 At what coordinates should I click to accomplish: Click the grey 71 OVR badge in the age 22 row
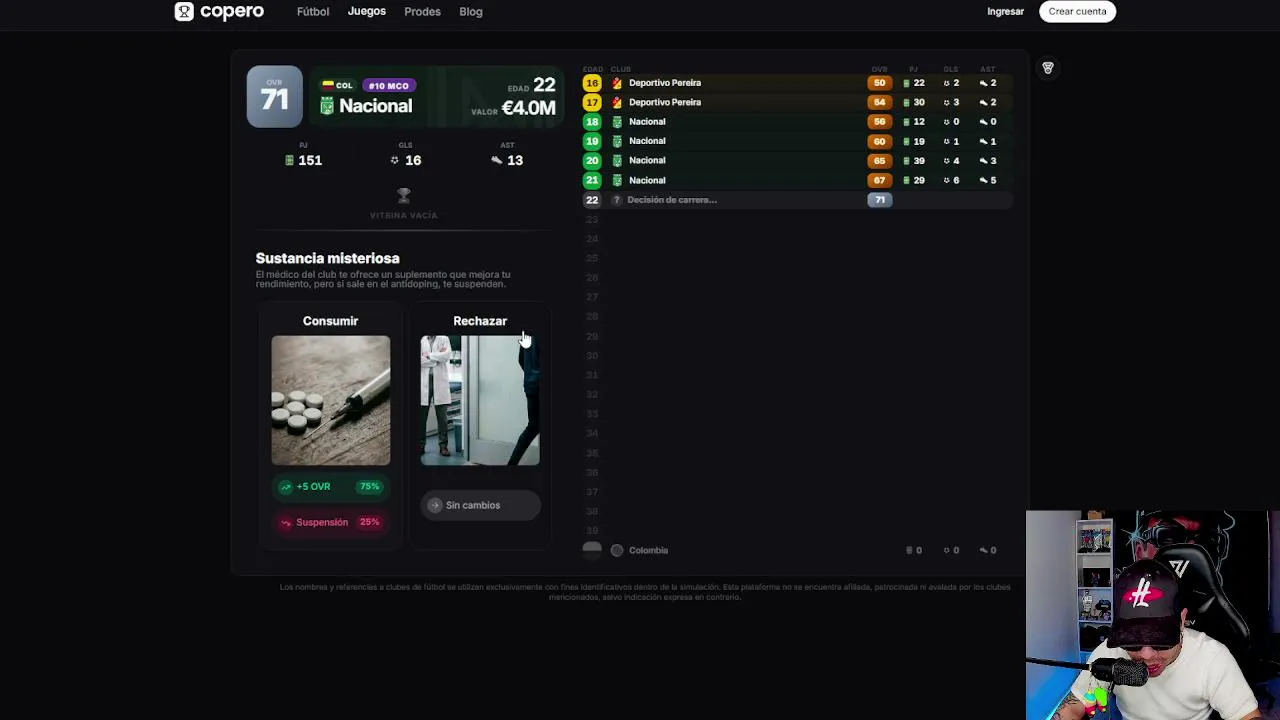tap(880, 200)
